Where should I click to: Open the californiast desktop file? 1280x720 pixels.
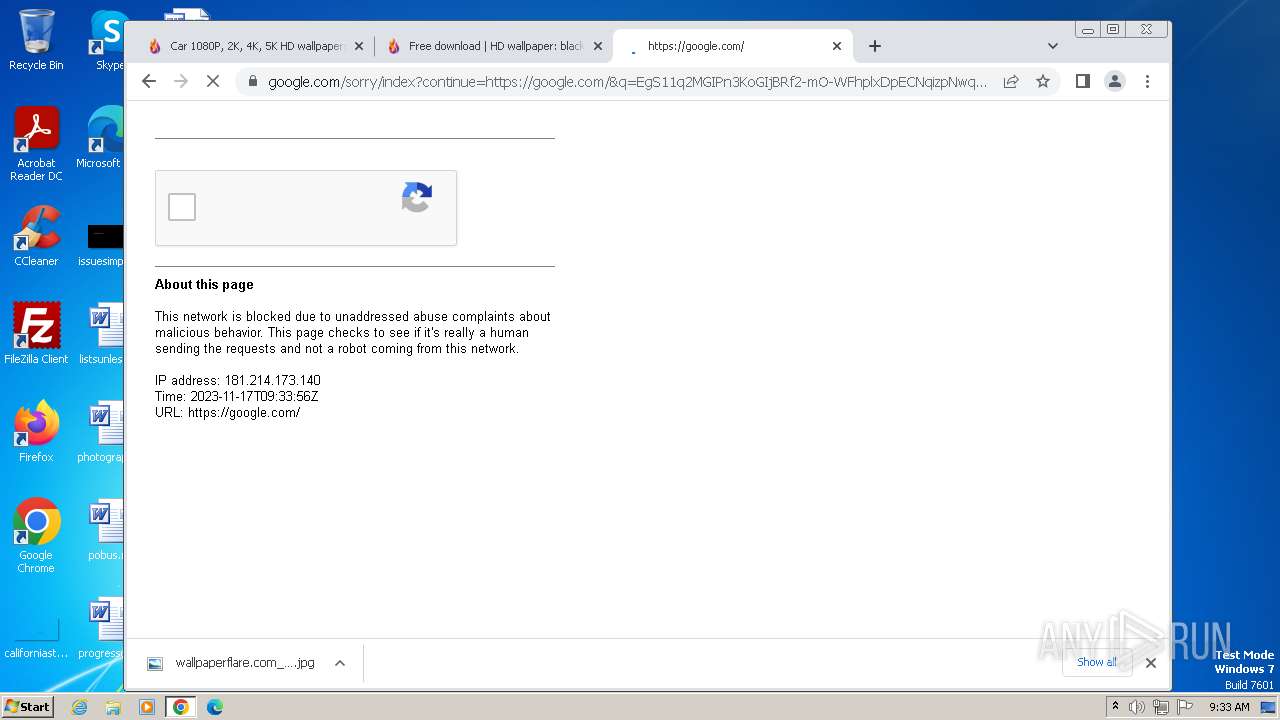pos(36,638)
